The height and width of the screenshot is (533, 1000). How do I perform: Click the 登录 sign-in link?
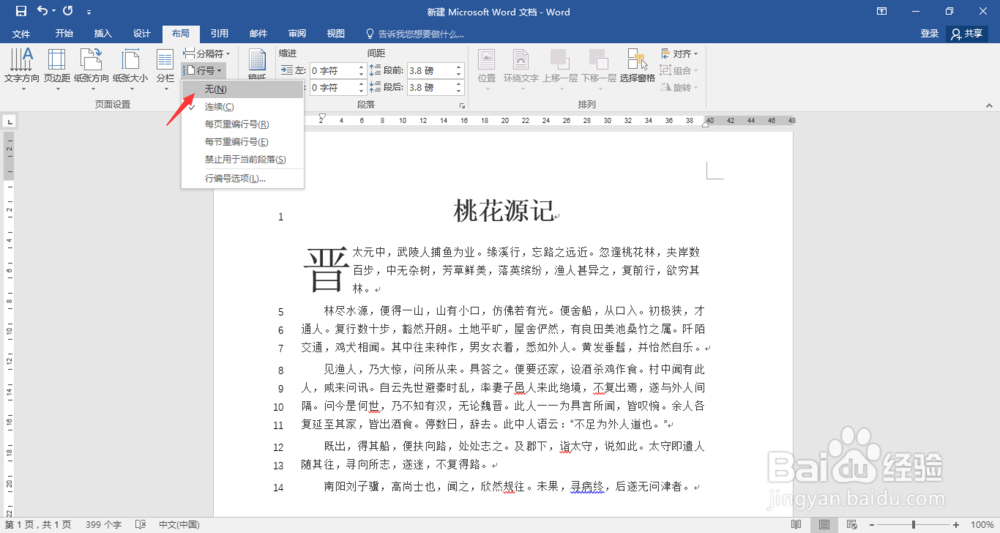click(x=929, y=34)
